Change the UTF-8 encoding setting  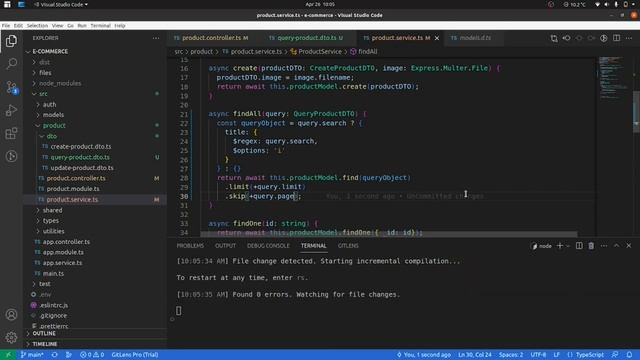[x=538, y=355]
